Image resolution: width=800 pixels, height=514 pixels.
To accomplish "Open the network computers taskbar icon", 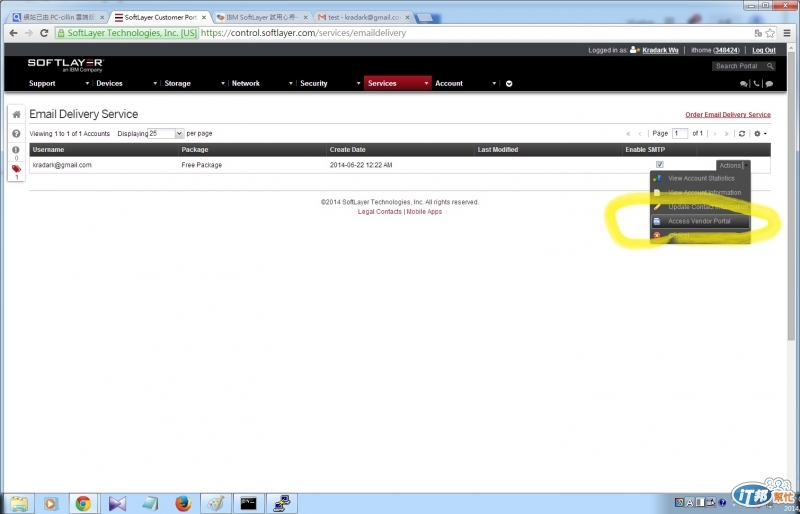I will (x=281, y=503).
